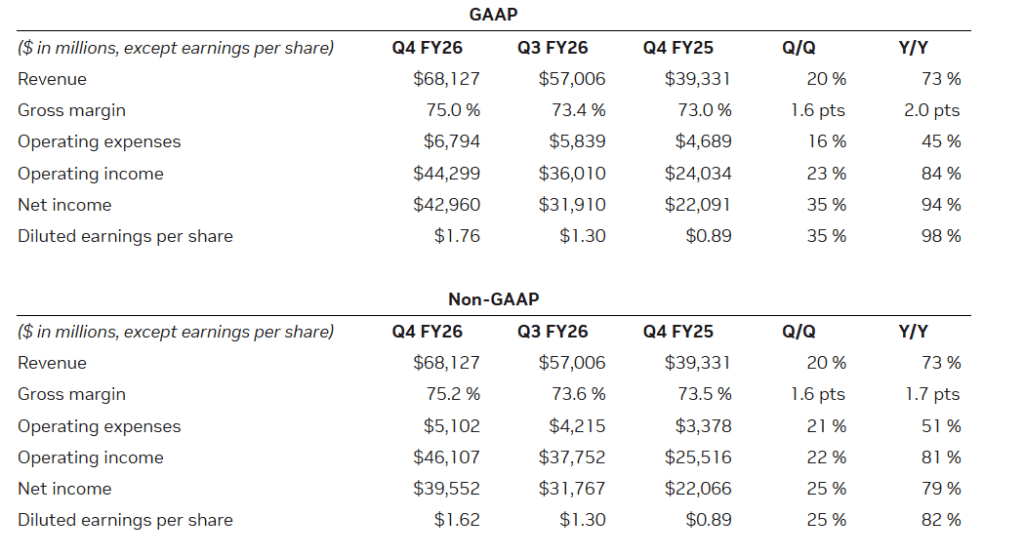The width and height of the screenshot is (1024, 556).
Task: Select the 2.0 pts Y/Y gross margin cell
Action: coord(932,110)
